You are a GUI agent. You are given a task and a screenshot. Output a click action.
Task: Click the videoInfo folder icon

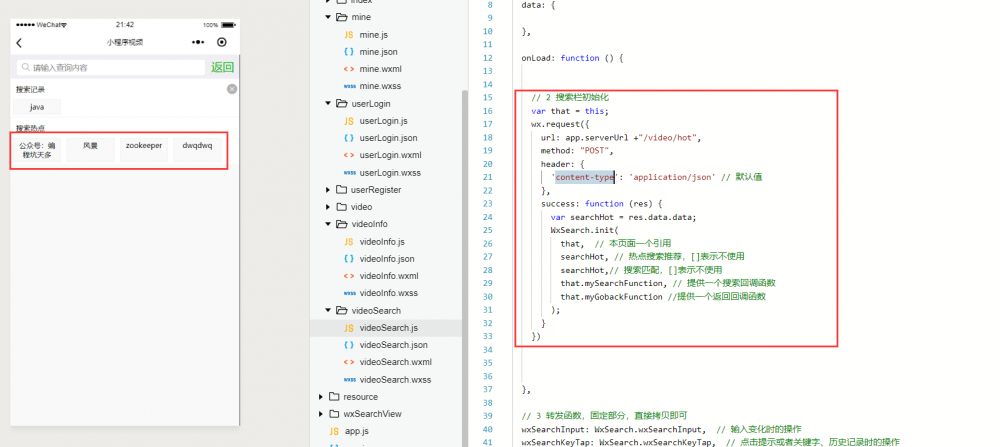click(x=341, y=224)
